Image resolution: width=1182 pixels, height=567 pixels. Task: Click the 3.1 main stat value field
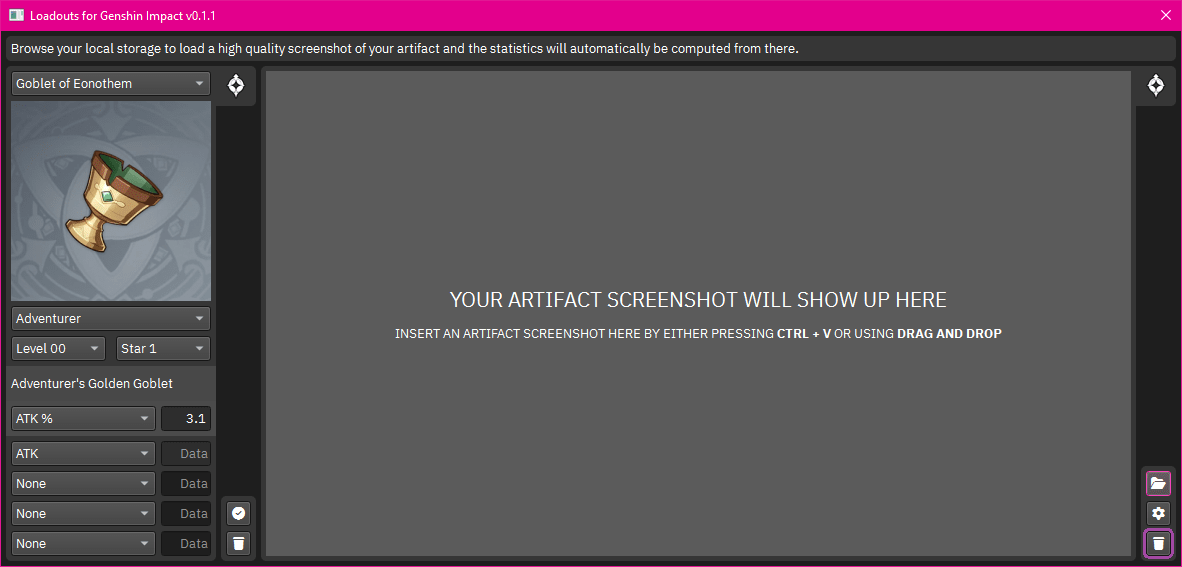(x=186, y=418)
